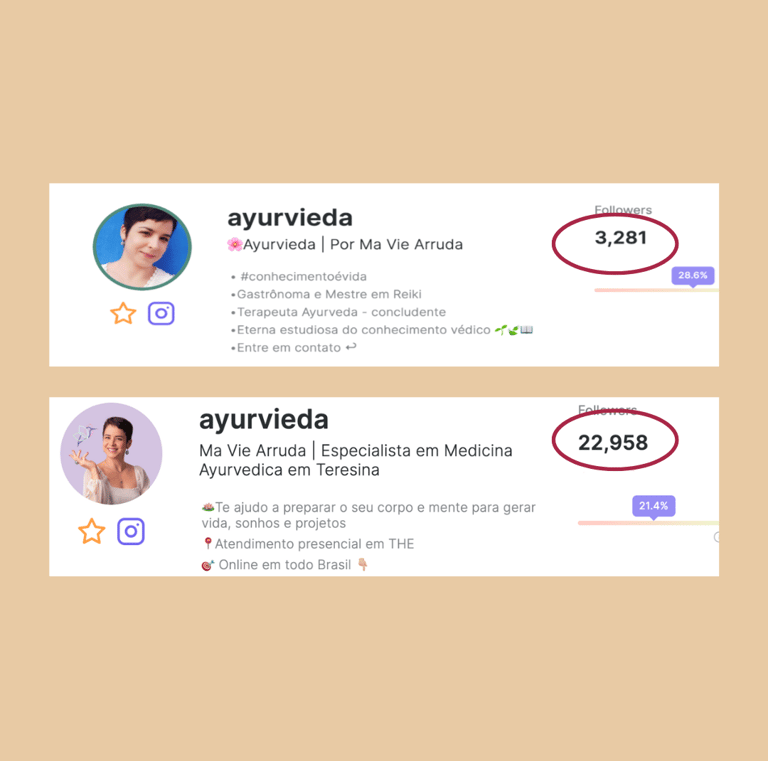Click 'Online em todo Brasil' bio line
Screen dimensions: 768x761
click(285, 565)
